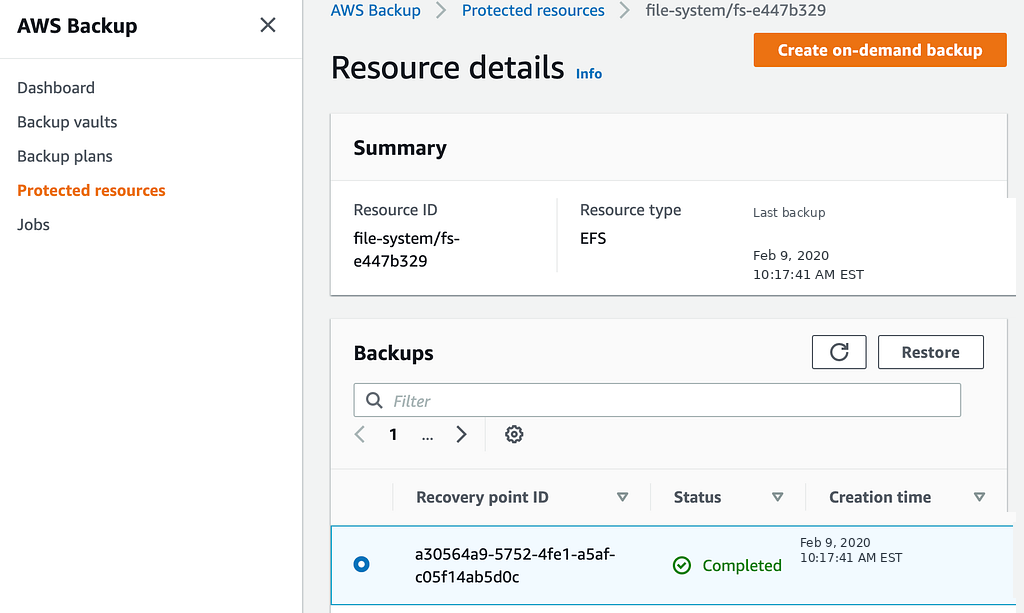
Task: Open Backup vaults in the sidebar
Action: coord(67,122)
